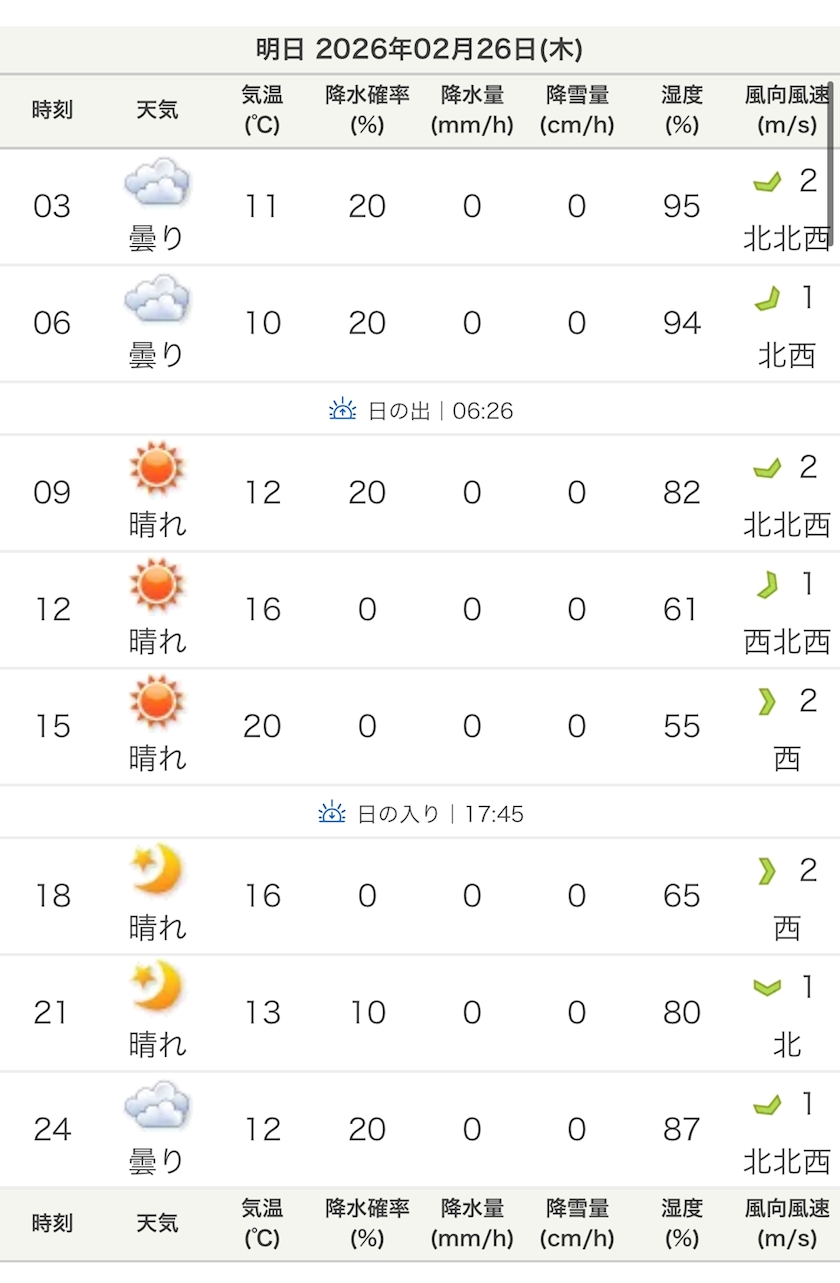Viewport: 840px width, 1283px height.
Task: Click the moon icon at 18:00
Action: pyautogui.click(x=157, y=869)
